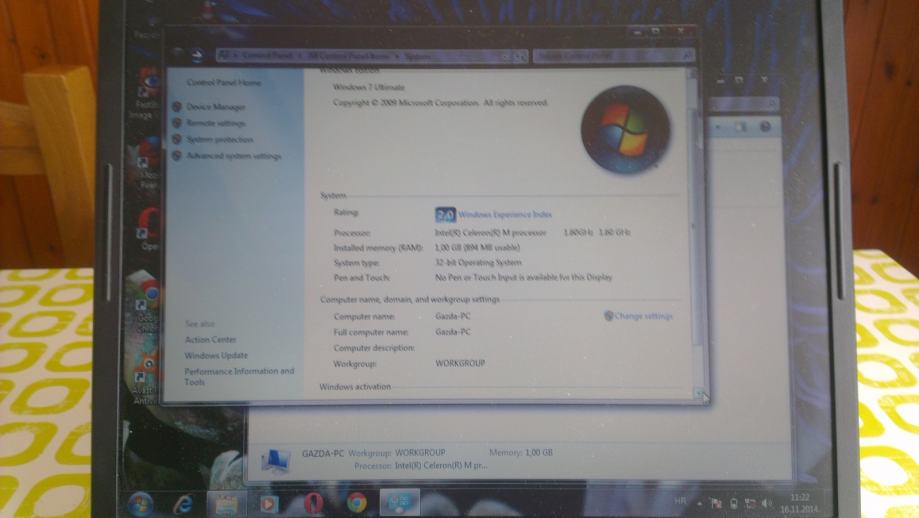The height and width of the screenshot is (518, 919).
Task: Minimize the System window
Action: (x=637, y=32)
